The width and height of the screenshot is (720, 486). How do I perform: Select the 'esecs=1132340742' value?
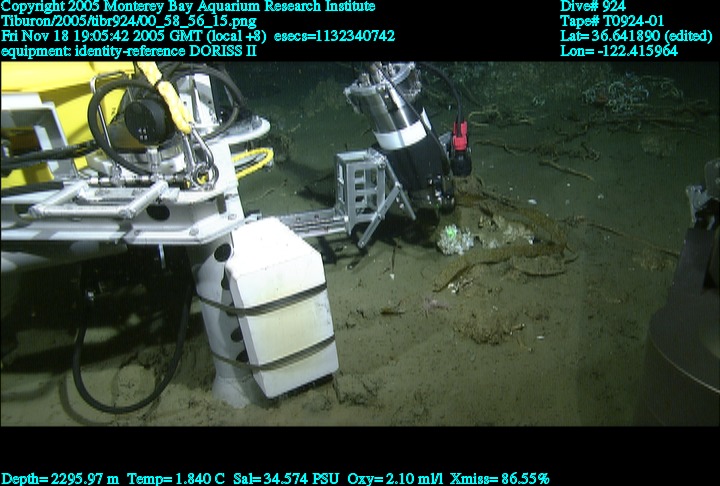pyautogui.click(x=334, y=36)
